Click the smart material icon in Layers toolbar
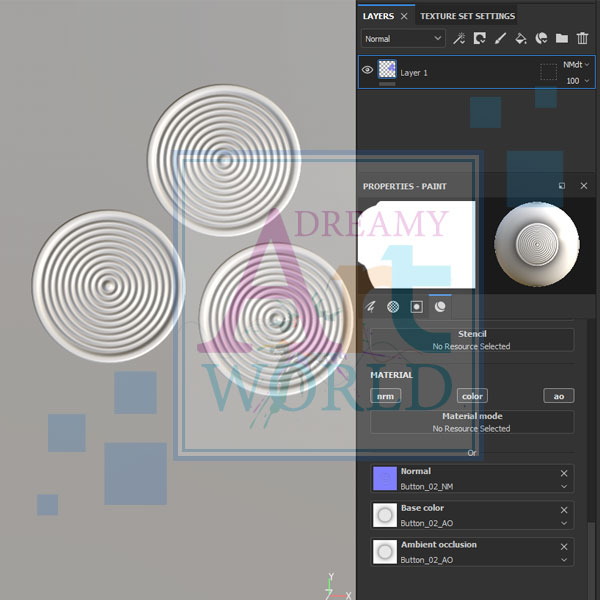Image resolution: width=600 pixels, height=600 pixels. click(541, 38)
